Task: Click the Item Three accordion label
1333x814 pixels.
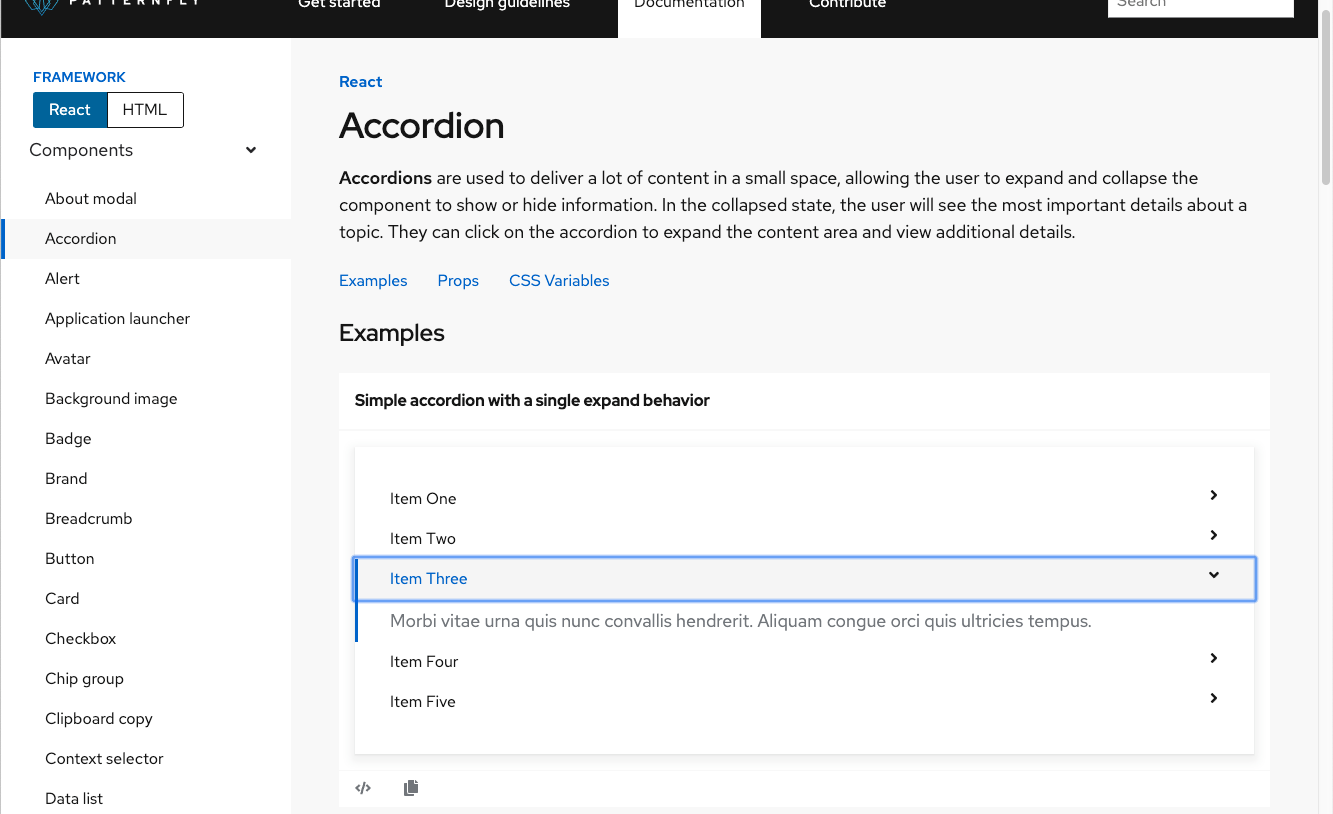Action: pos(429,579)
